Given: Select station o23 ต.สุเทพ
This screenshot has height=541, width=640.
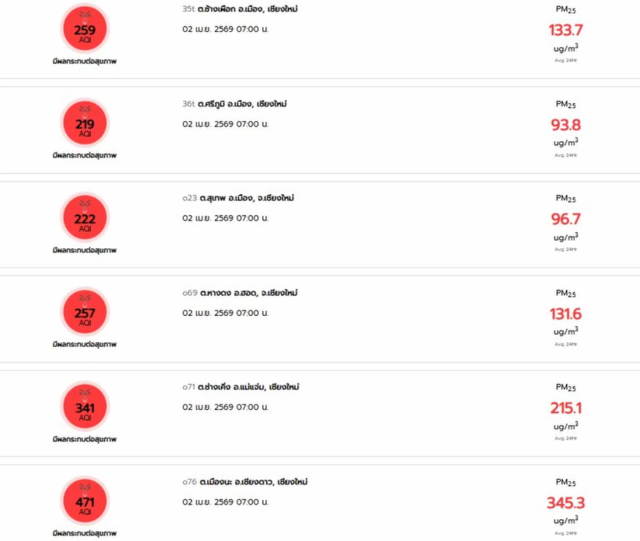Looking at the screenshot, I should pyautogui.click(x=240, y=198).
